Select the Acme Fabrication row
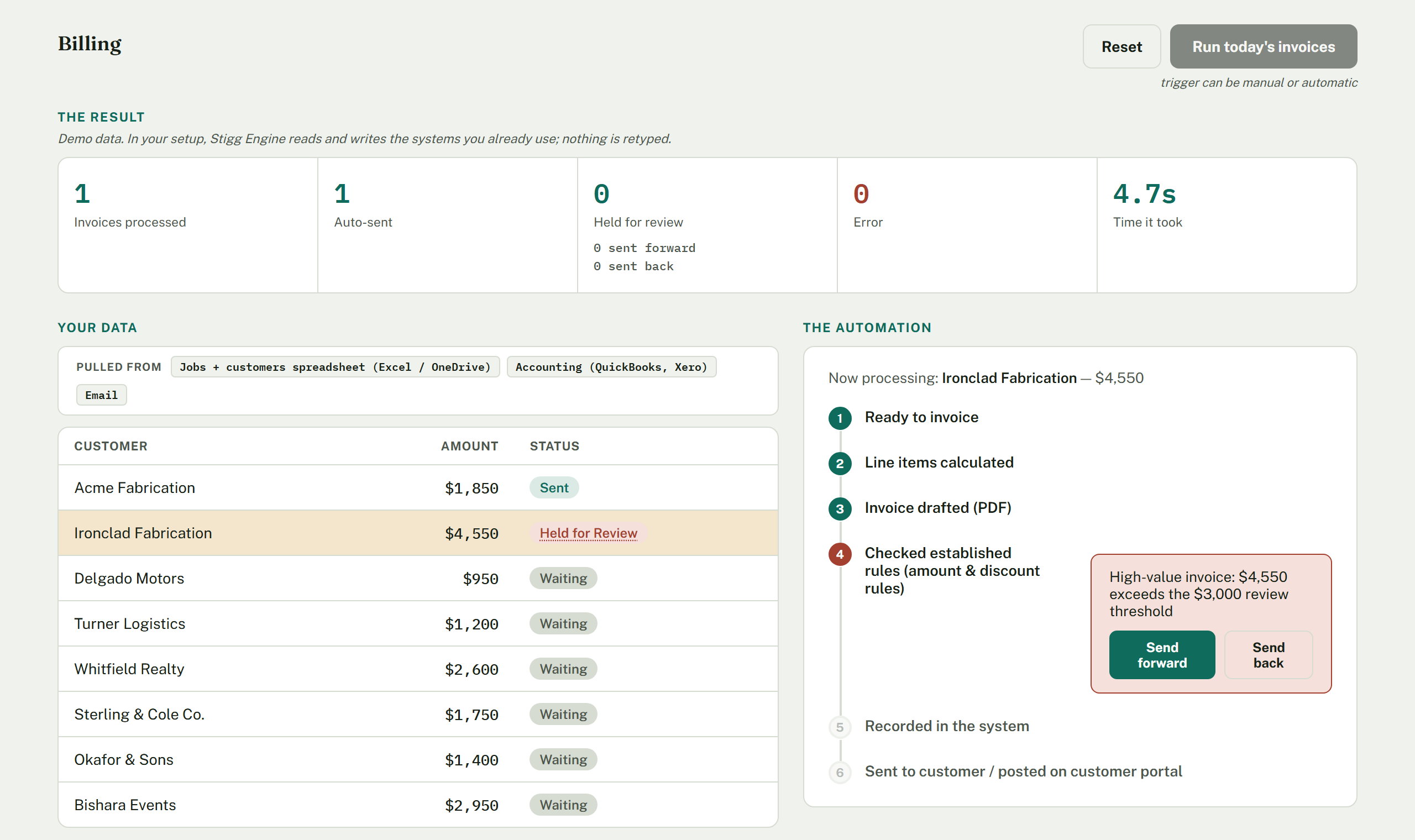The height and width of the screenshot is (840, 1415). [418, 488]
